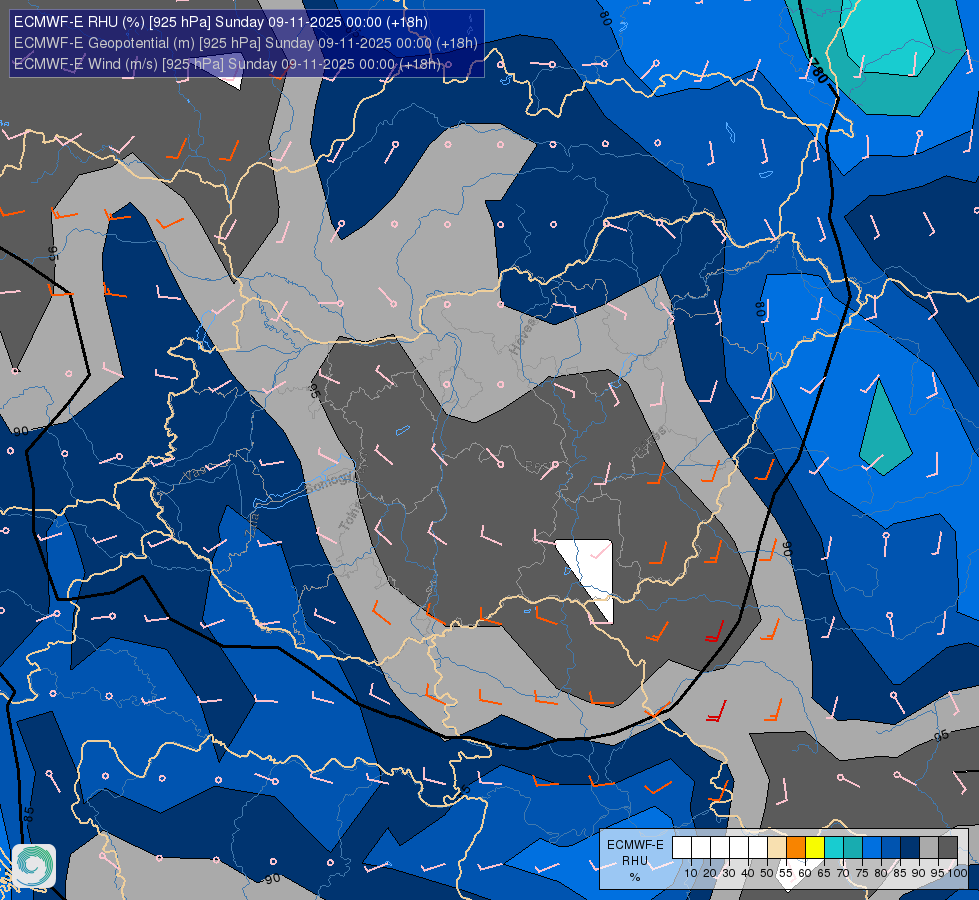
Task: Click the legend tick label 10
Action: tap(691, 873)
